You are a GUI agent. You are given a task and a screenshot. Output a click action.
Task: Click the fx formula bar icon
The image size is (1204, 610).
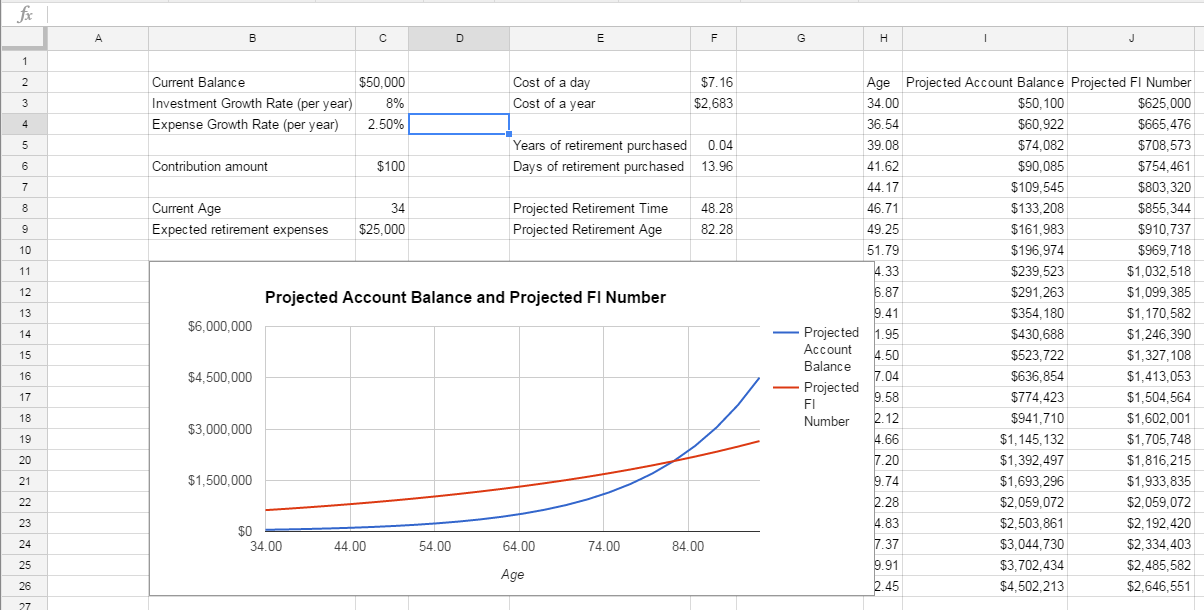14,13
